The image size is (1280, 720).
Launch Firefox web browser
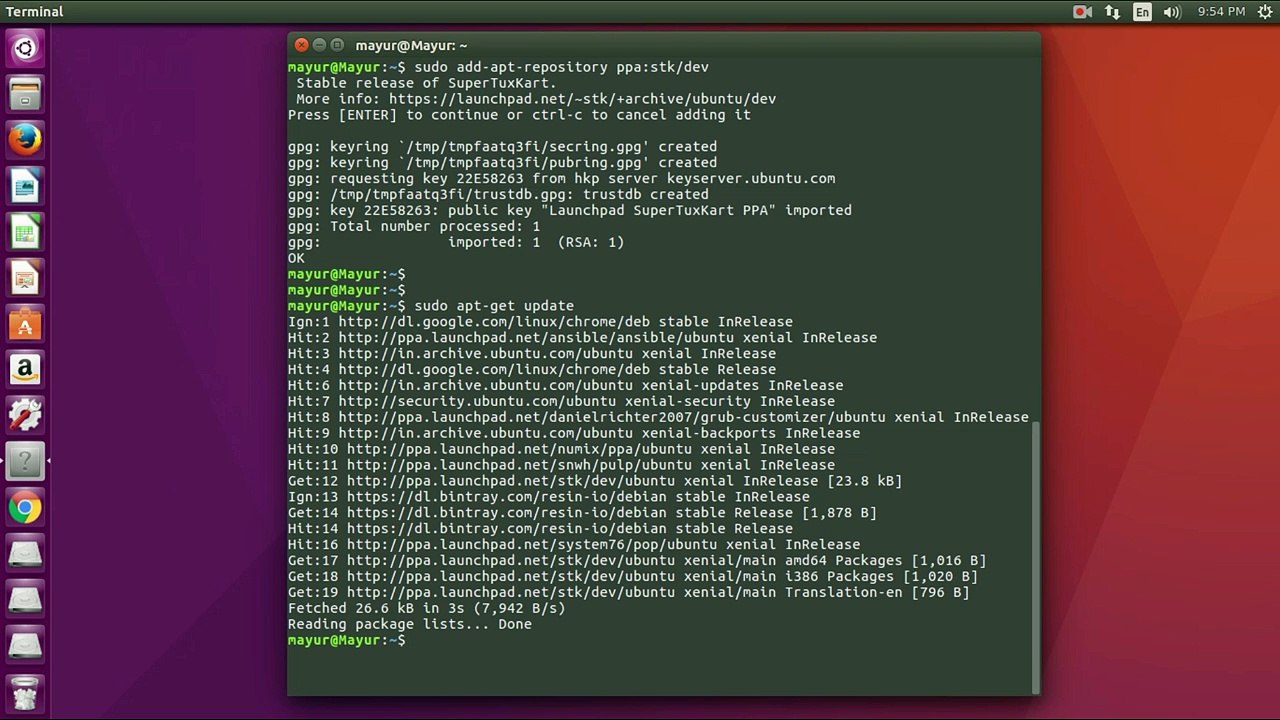click(x=25, y=140)
